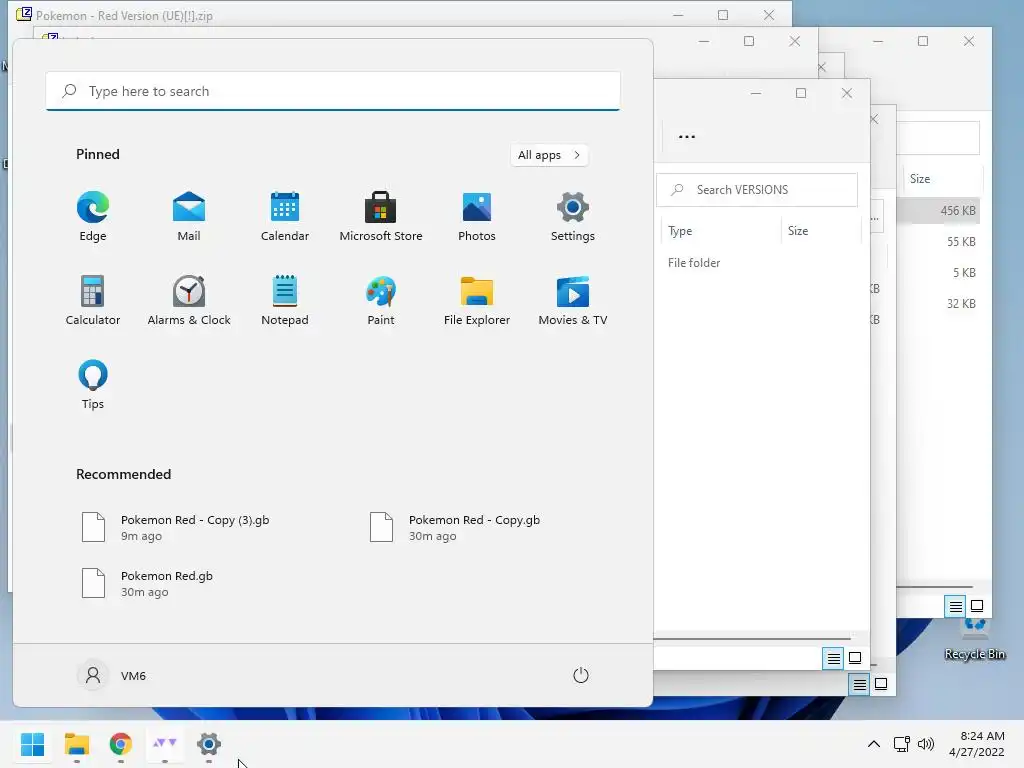Click the Windows Start button on taskbar
This screenshot has height=768, width=1024.
32,744
